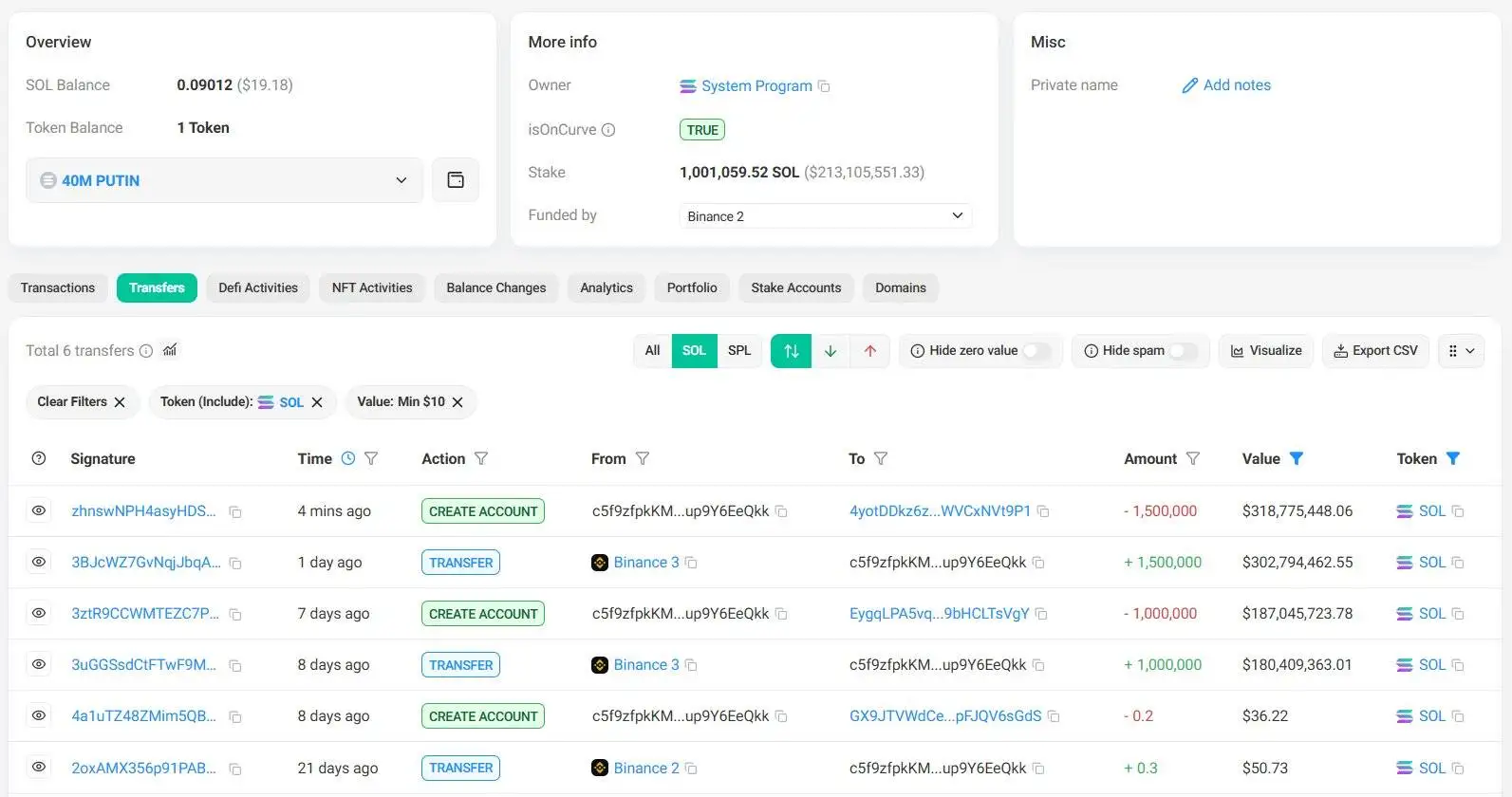Click the eye icon for the 3BJcWZ7GvNqjJbqA row
The width and height of the screenshot is (1512, 797).
coord(39,562)
